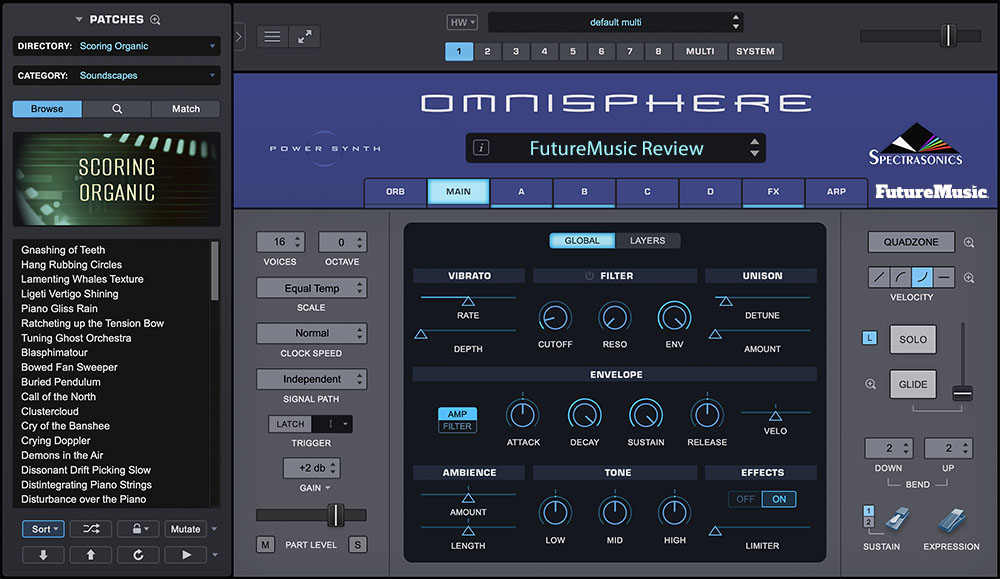Click the sustain pedal icon

pos(897,520)
